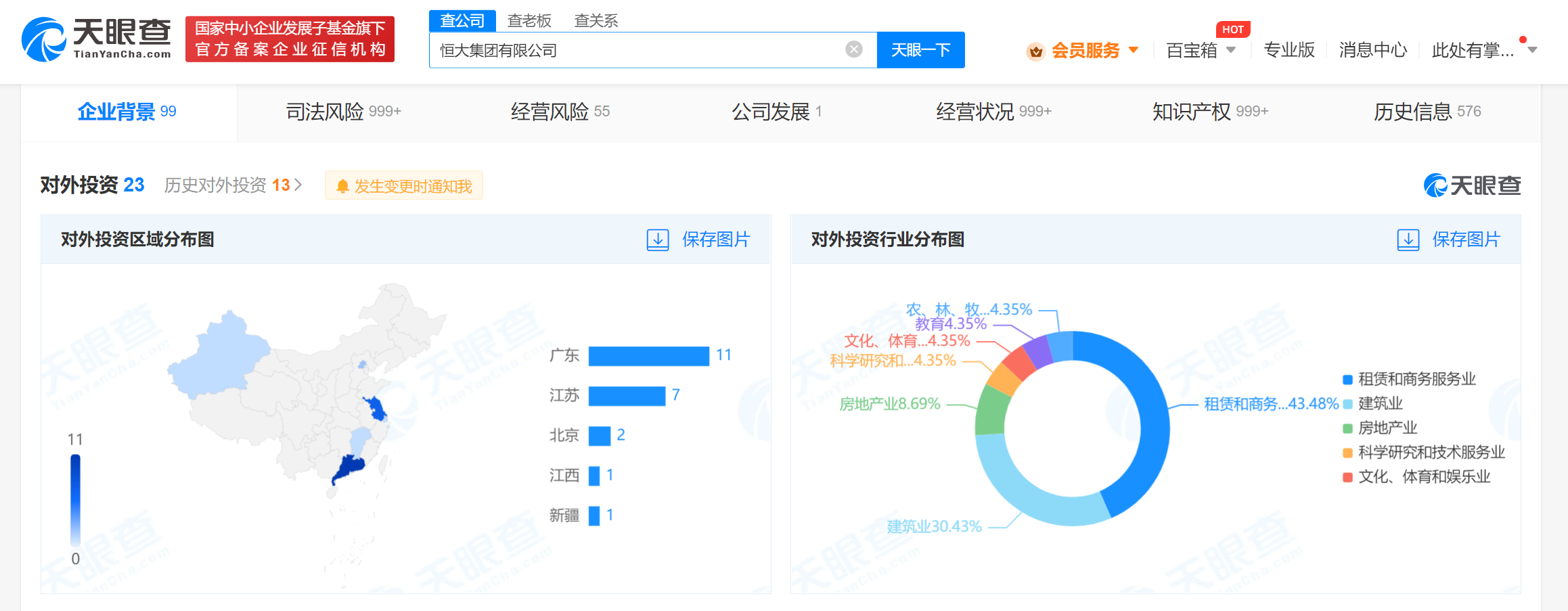Screen dimensions: 1568x611
Task: Click the map value range slider bar
Action: (76, 499)
